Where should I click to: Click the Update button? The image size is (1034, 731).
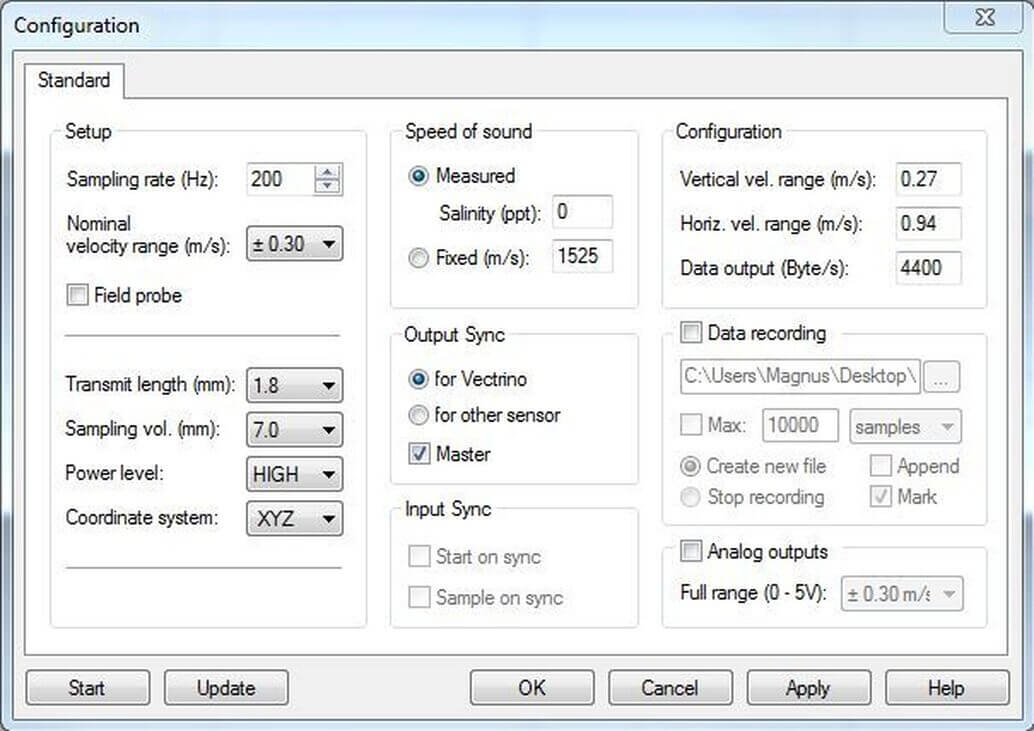226,687
